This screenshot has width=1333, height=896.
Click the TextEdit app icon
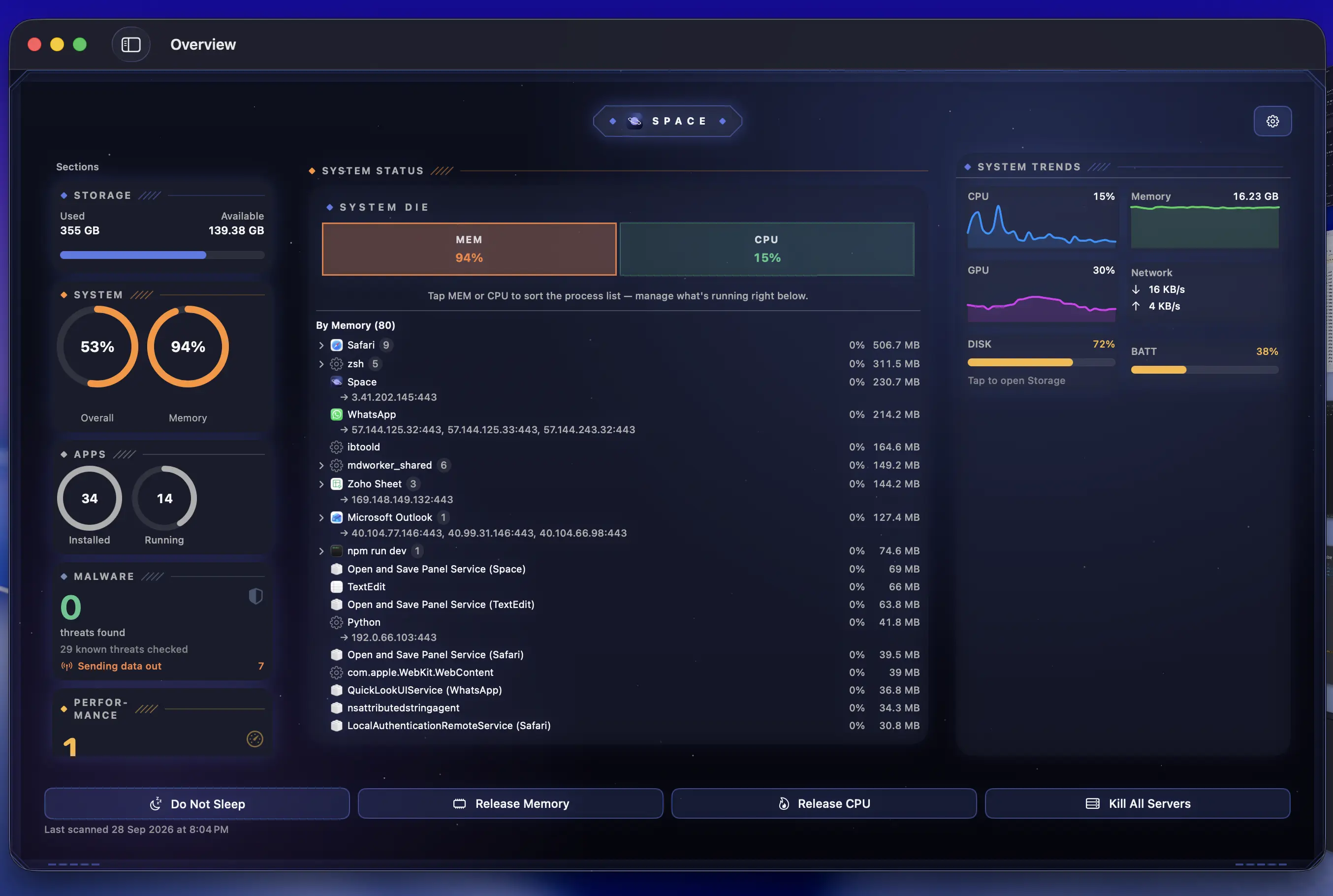(337, 587)
